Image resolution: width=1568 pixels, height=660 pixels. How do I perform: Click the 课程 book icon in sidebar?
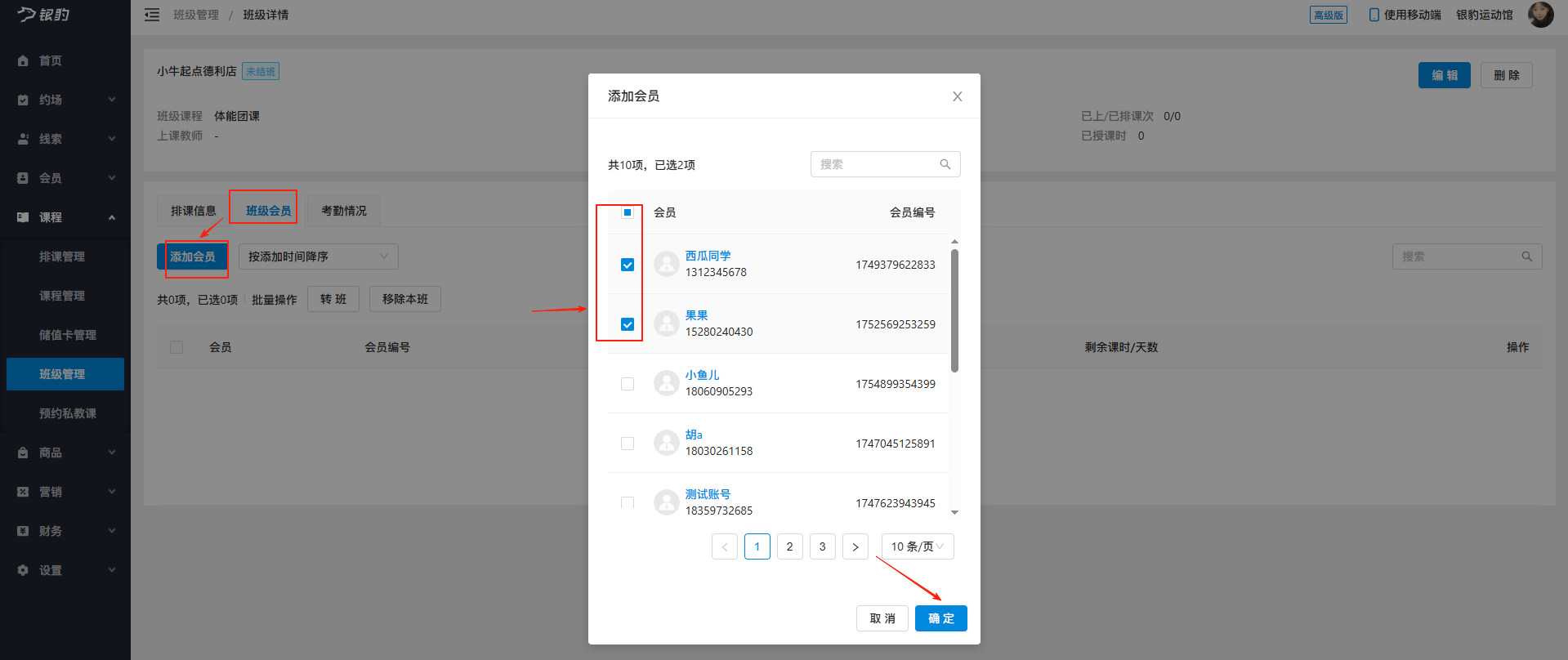click(23, 217)
